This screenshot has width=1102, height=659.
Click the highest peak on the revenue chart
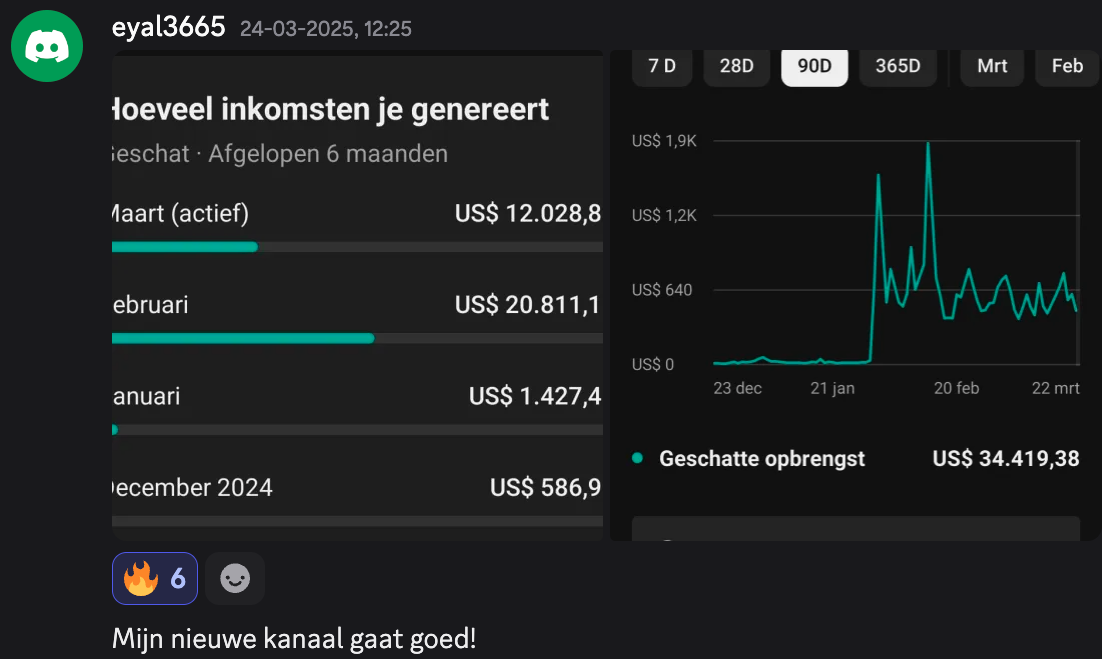(x=928, y=144)
